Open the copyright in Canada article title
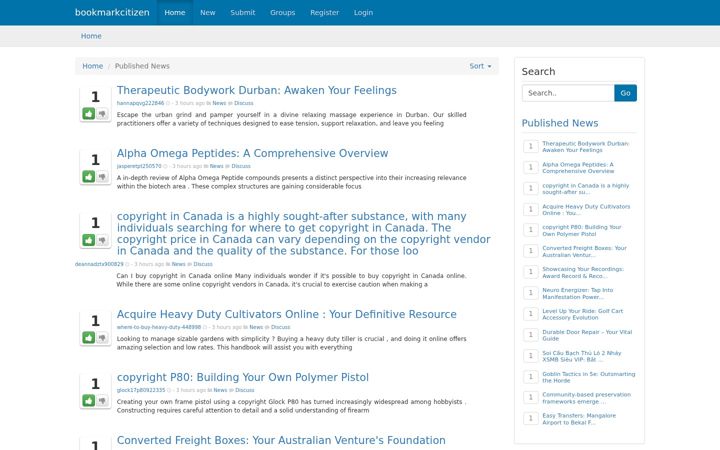The image size is (720, 450). [304, 234]
